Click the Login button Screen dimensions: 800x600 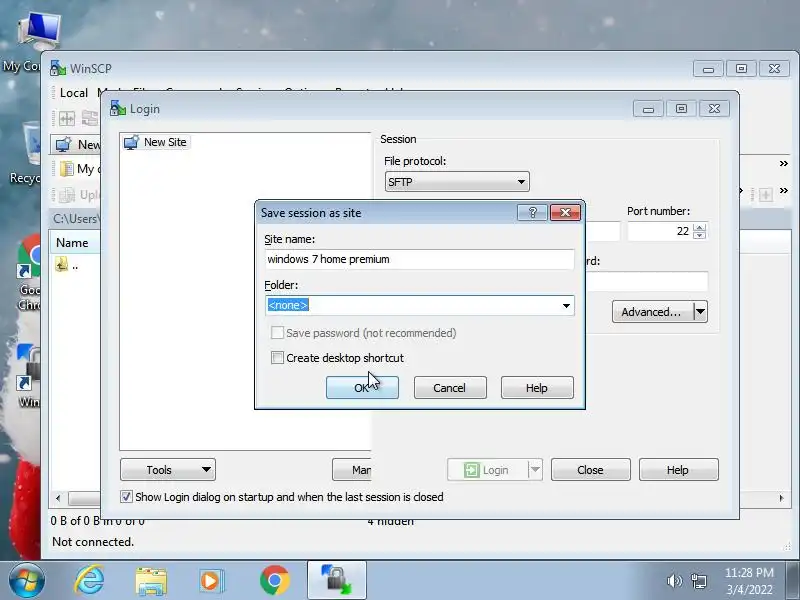487,469
